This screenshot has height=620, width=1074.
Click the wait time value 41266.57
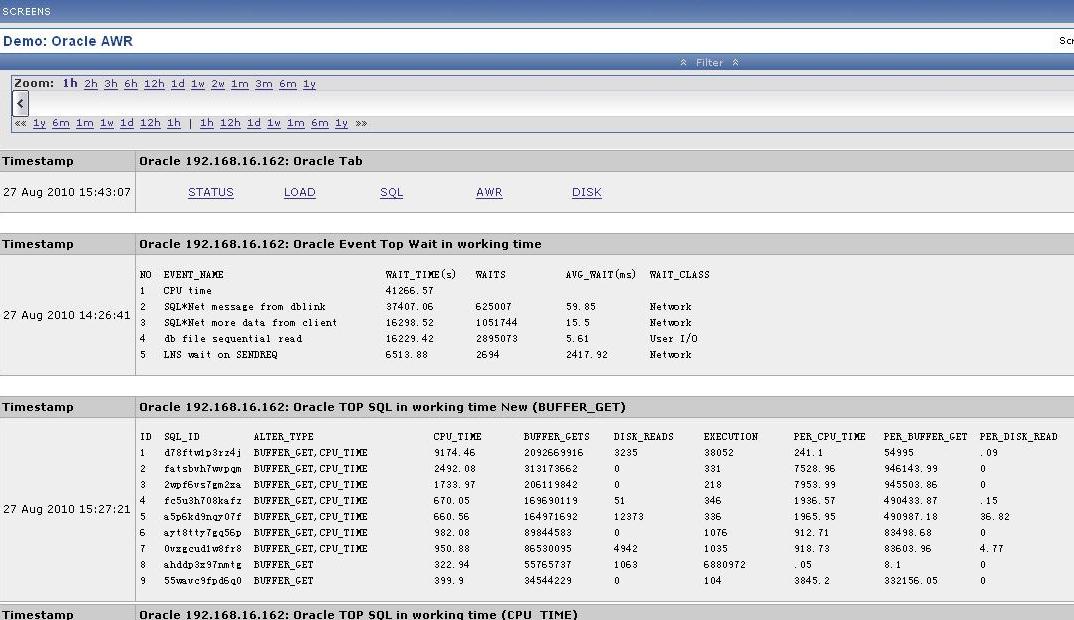pyautogui.click(x=409, y=290)
